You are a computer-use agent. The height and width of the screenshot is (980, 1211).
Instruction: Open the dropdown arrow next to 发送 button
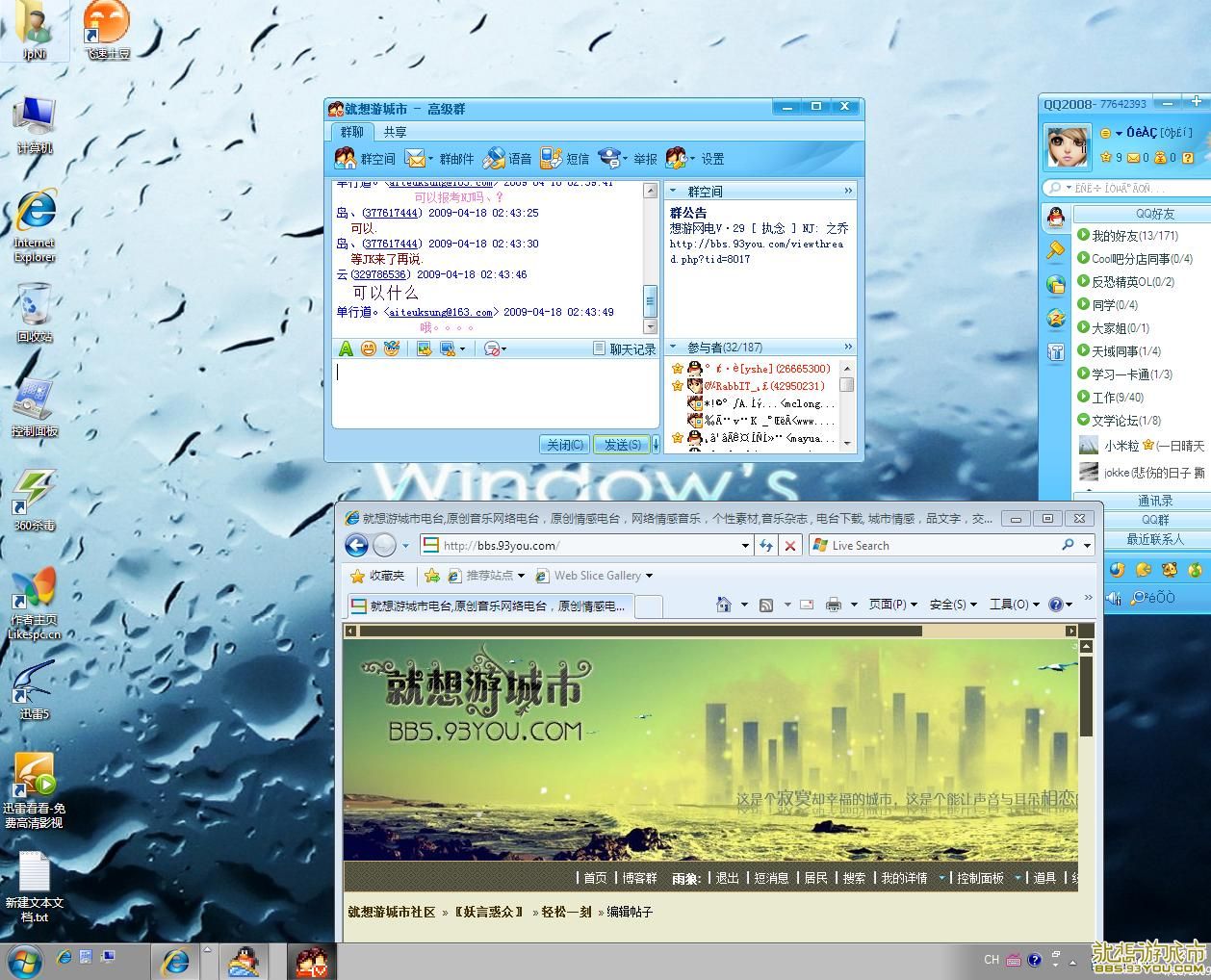point(656,444)
